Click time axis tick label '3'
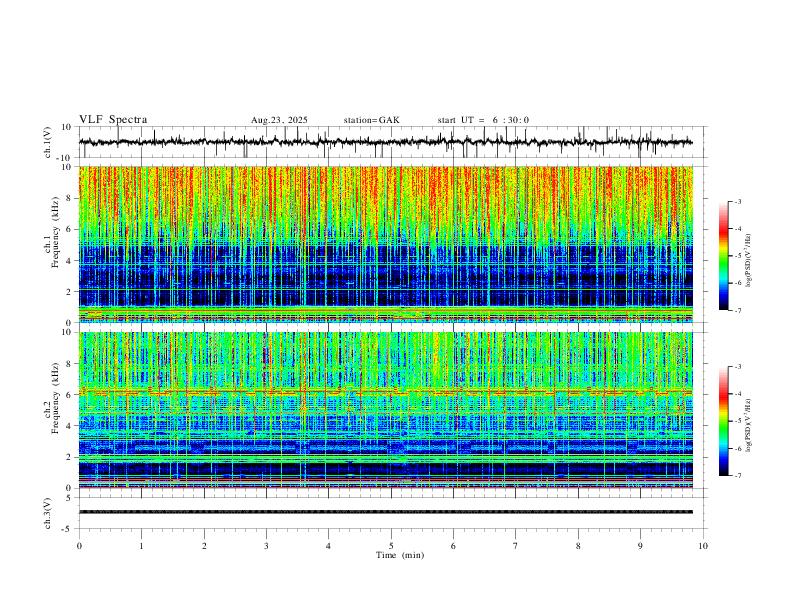 point(266,546)
